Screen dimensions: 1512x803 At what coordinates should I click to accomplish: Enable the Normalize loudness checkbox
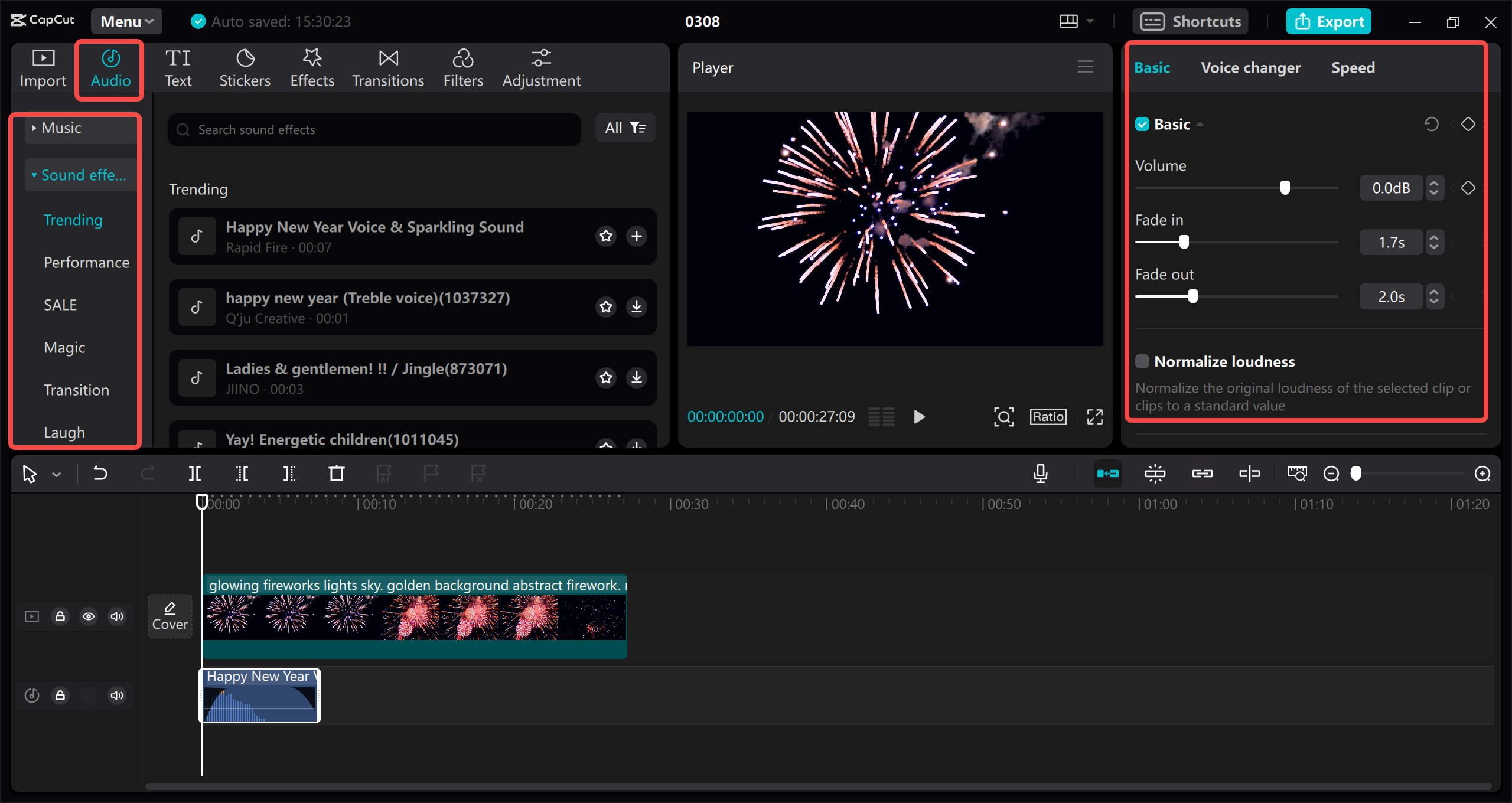tap(1142, 361)
